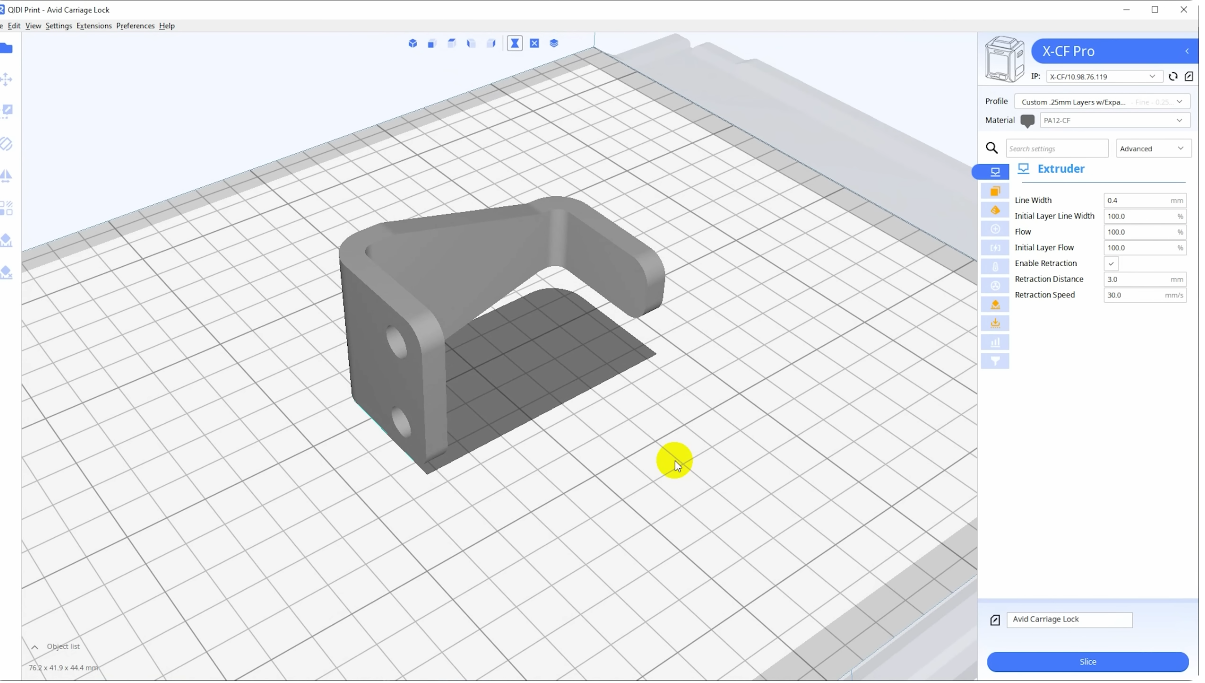Select the Mirror tool icon
This screenshot has height=683, width=1205.
click(x=6, y=176)
